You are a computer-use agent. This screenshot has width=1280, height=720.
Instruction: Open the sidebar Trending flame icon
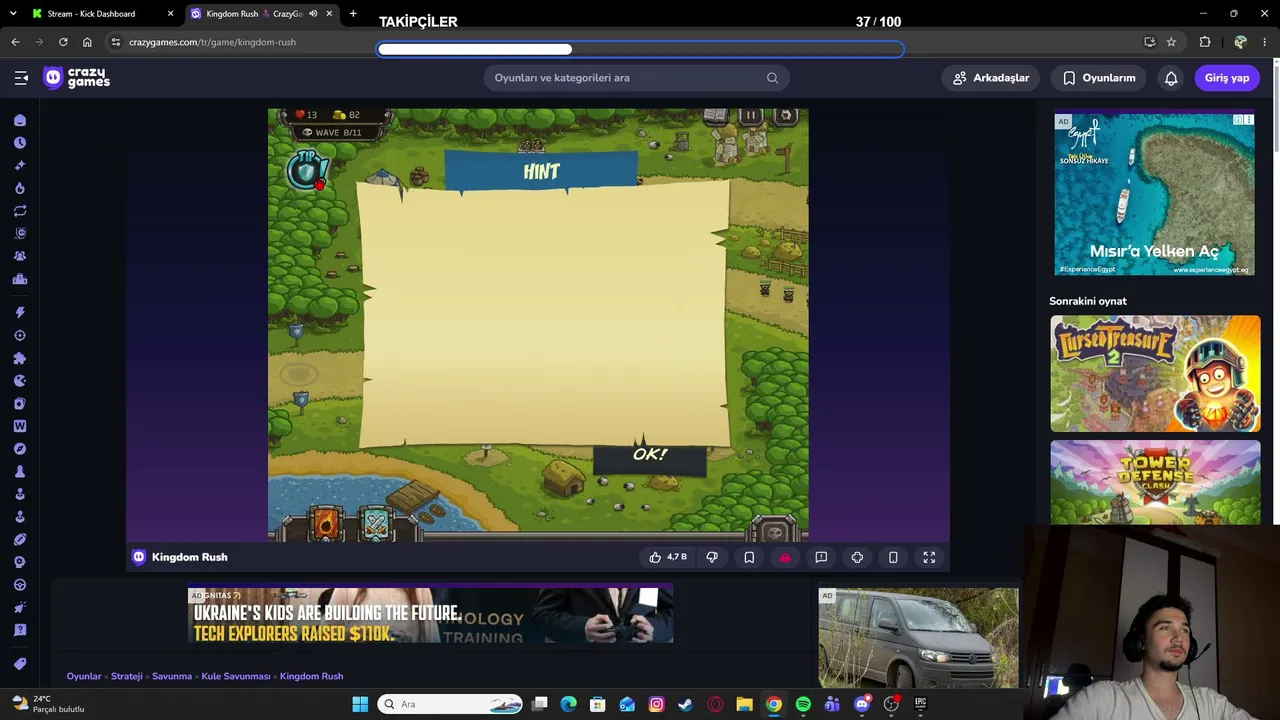click(20, 188)
